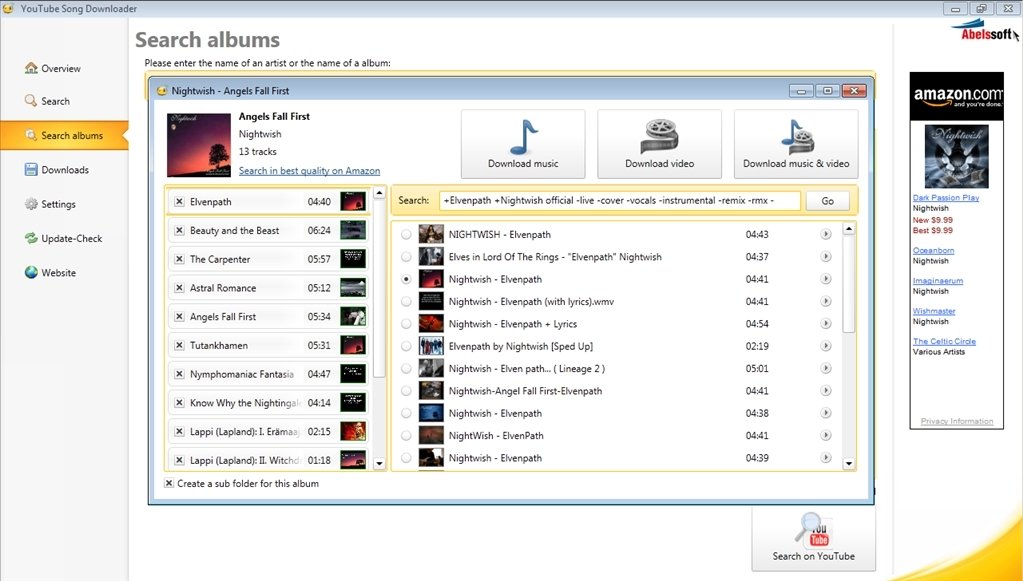Screen dimensions: 1023x581
Task: Open the Overview page in sidebar
Action: click(x=53, y=68)
